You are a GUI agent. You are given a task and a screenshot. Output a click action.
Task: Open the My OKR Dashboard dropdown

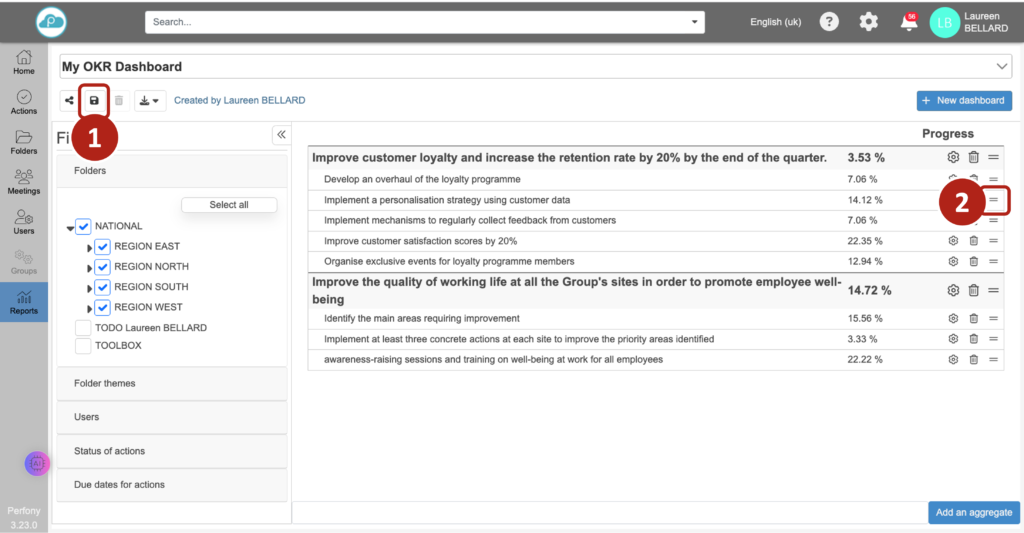coord(1003,67)
